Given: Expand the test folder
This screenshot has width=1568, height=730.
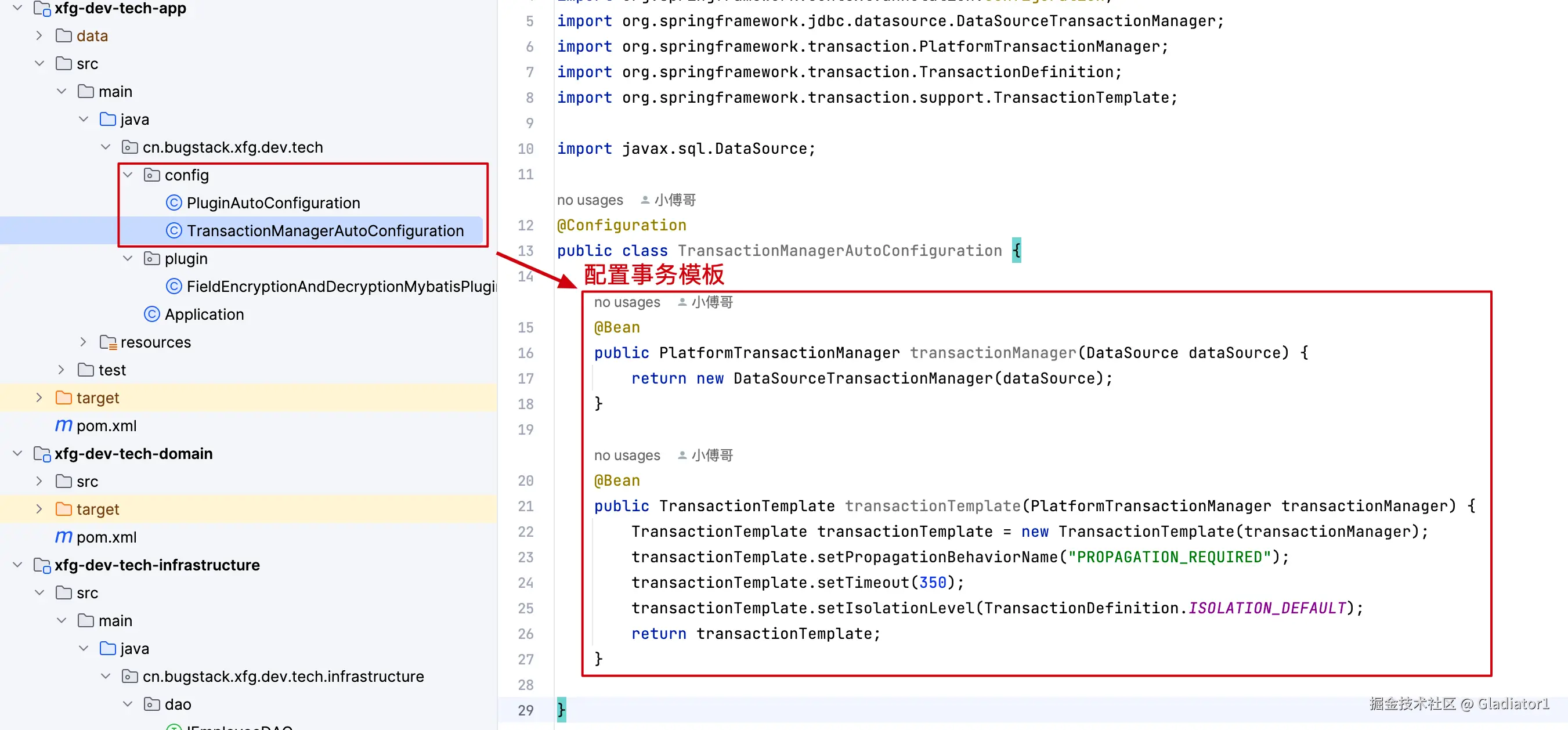Looking at the screenshot, I should pos(62,370).
